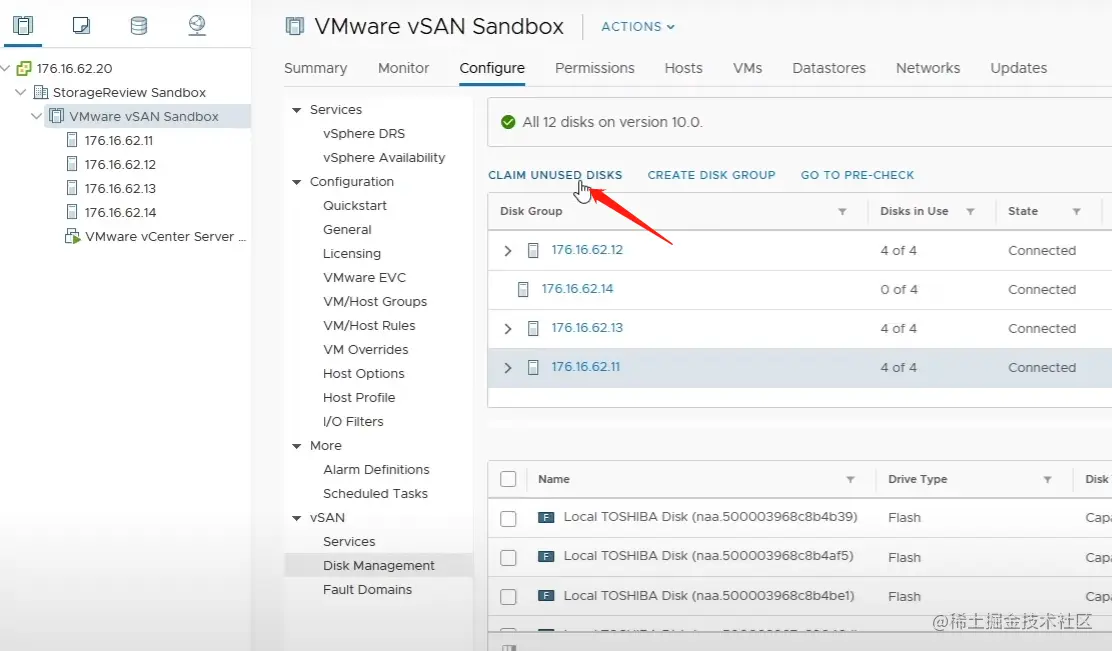Click CREATE DISK GROUP
This screenshot has width=1112, height=651.
(x=711, y=175)
